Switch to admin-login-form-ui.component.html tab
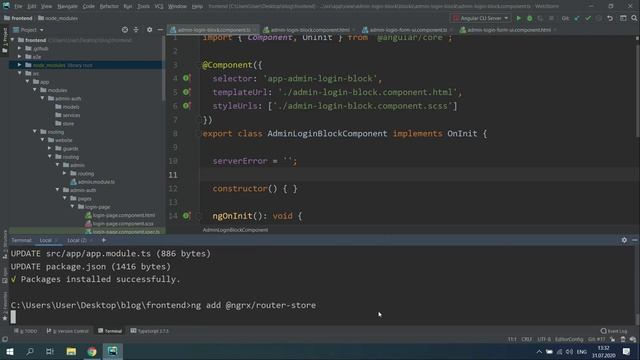This screenshot has width=640, height=360. click(508, 30)
